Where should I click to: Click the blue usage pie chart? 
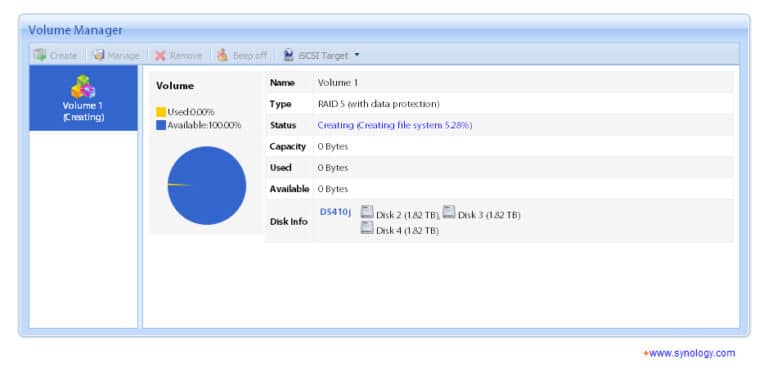click(207, 186)
